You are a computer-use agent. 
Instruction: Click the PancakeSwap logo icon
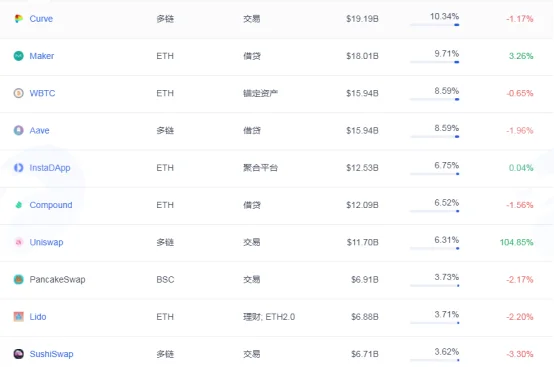pyautogui.click(x=18, y=279)
